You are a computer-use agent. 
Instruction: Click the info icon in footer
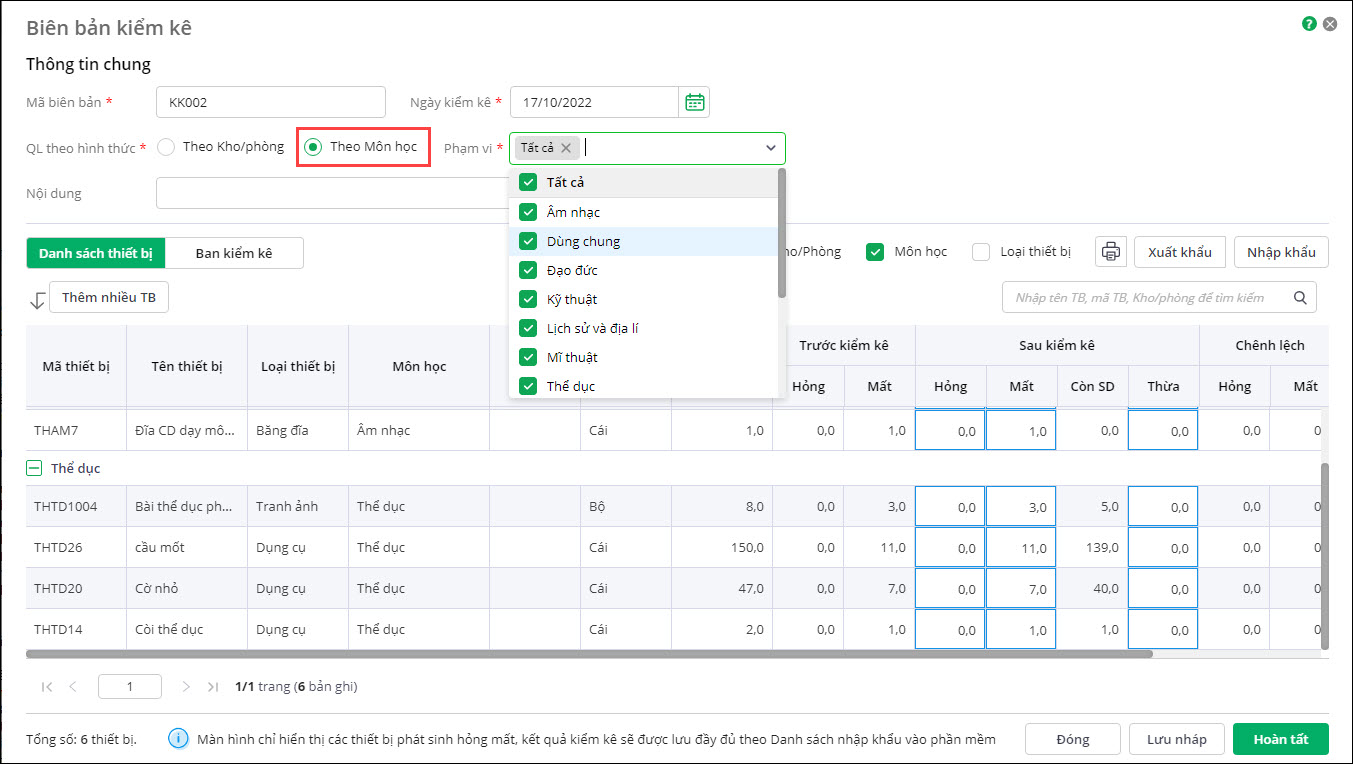click(x=179, y=739)
